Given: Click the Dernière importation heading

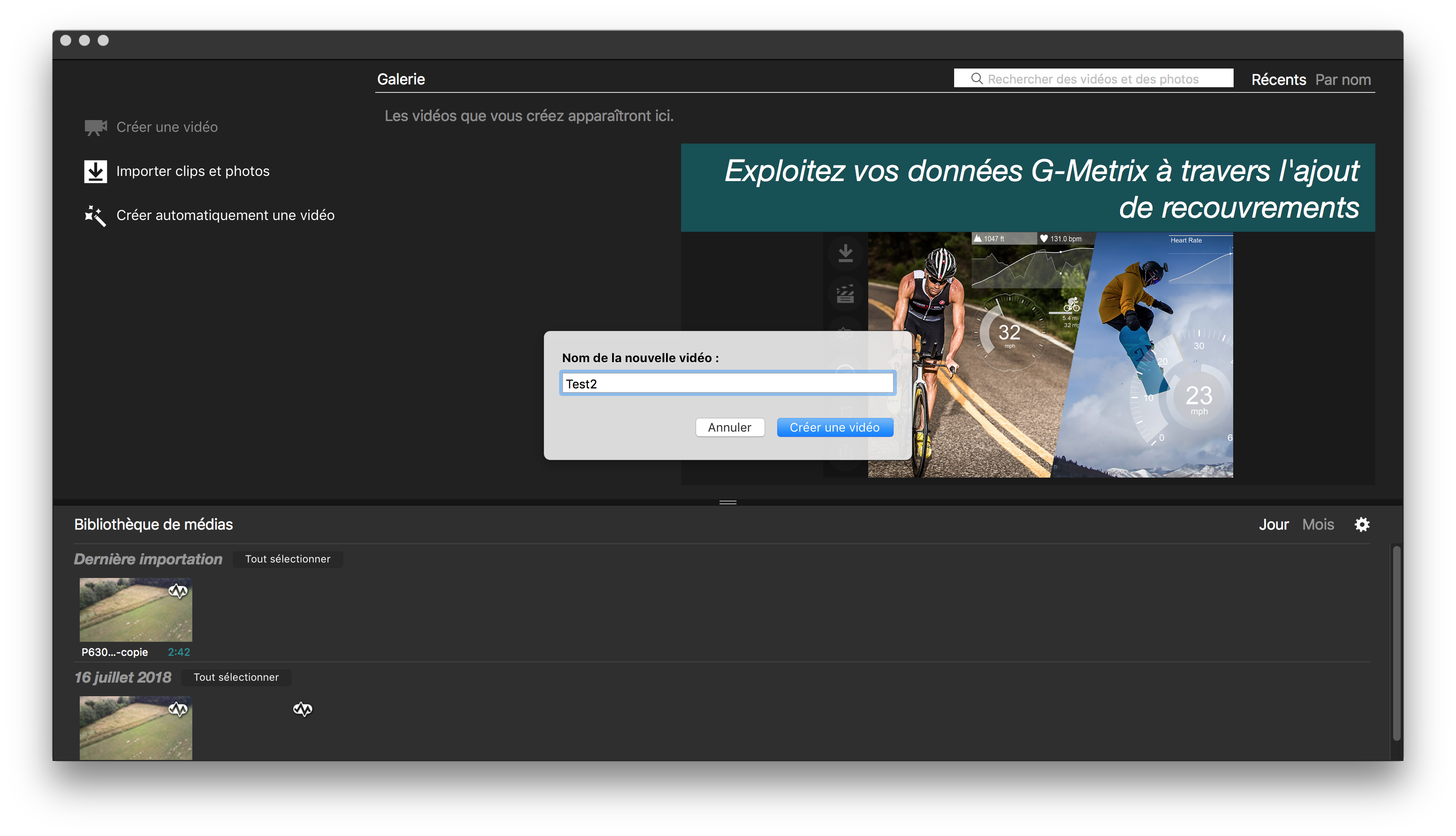Looking at the screenshot, I should [147, 559].
